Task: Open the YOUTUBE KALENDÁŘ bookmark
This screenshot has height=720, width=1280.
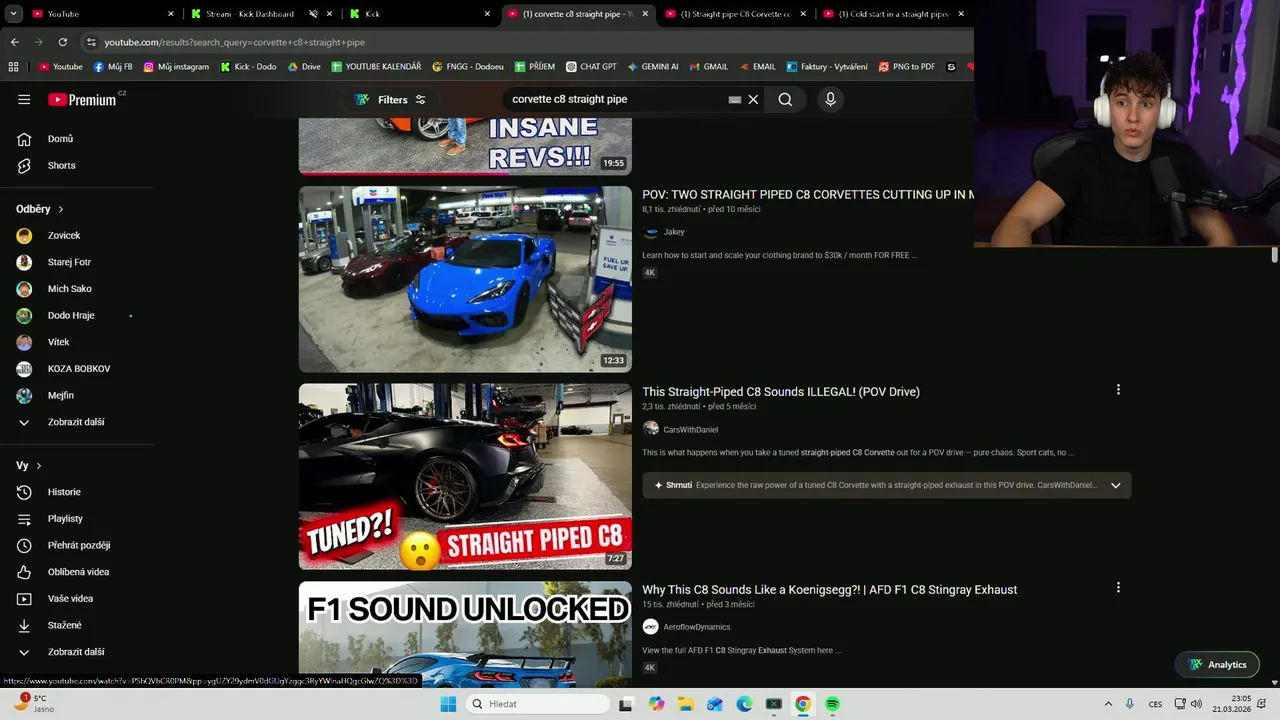Action: [376, 67]
